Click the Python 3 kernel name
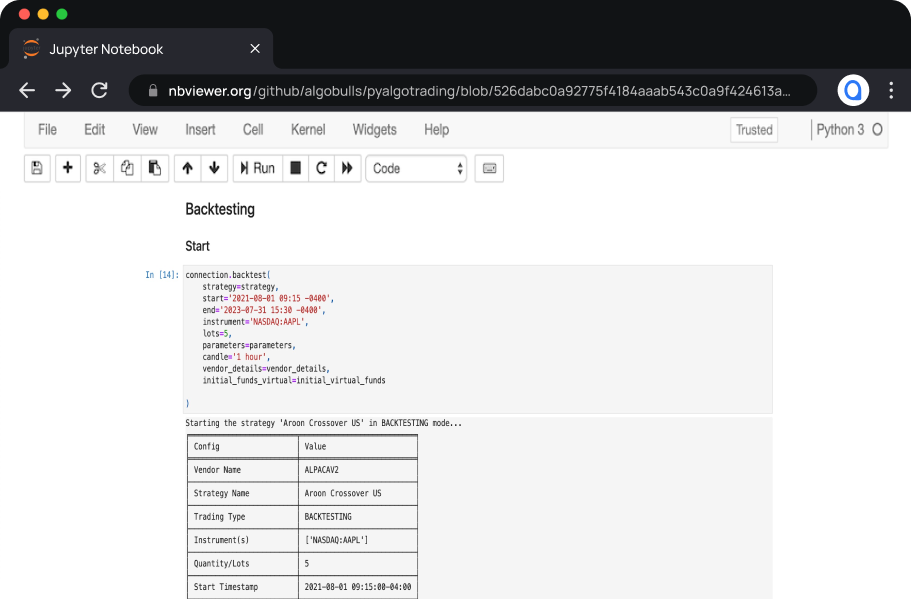This screenshot has width=911, height=599. pos(840,130)
